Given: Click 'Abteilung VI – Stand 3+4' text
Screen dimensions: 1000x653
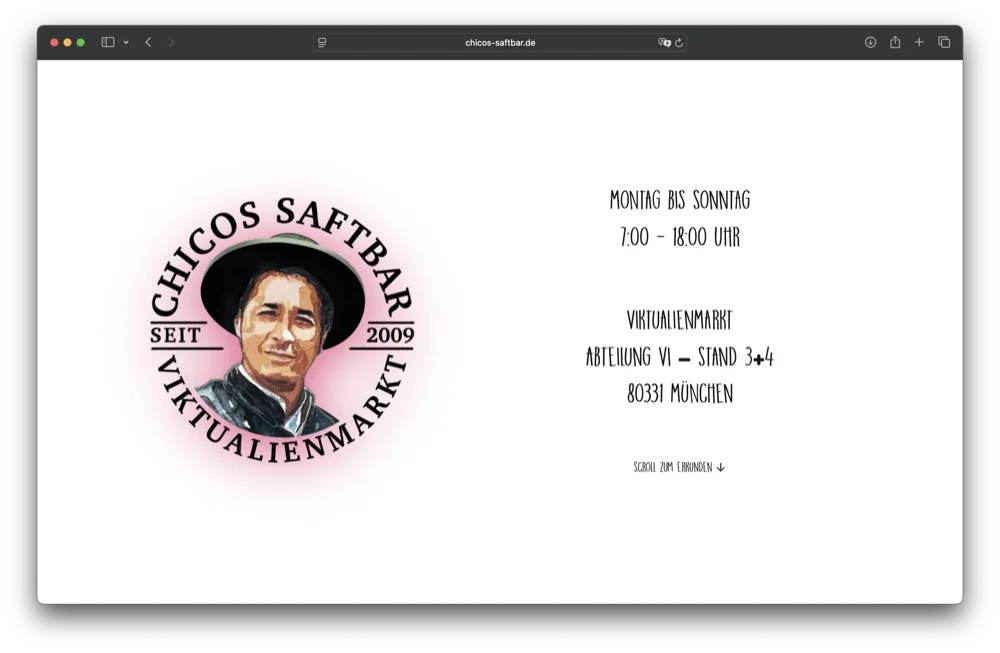Looking at the screenshot, I should pyautogui.click(x=680, y=357).
